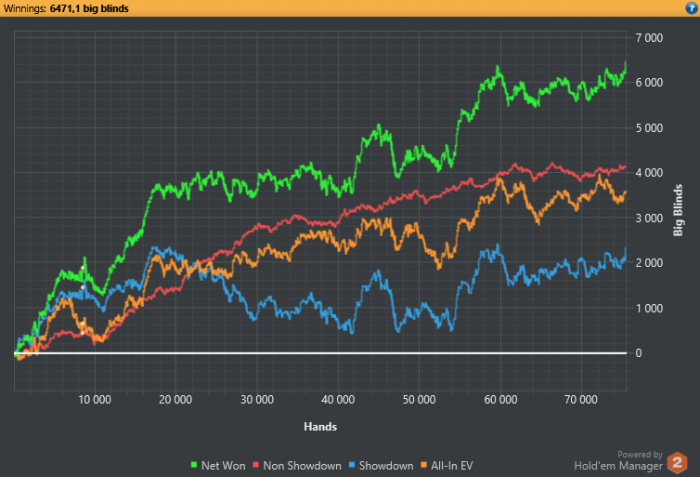Click the Winnings 6471,1 big blinds header text

pos(66,8)
